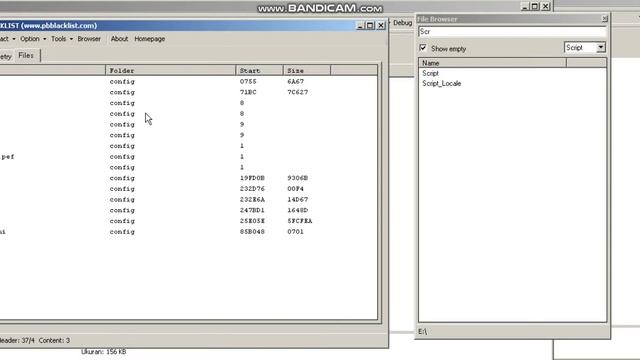Click the Content: 3 status bar entry
640x360 pixels.
pos(54,340)
